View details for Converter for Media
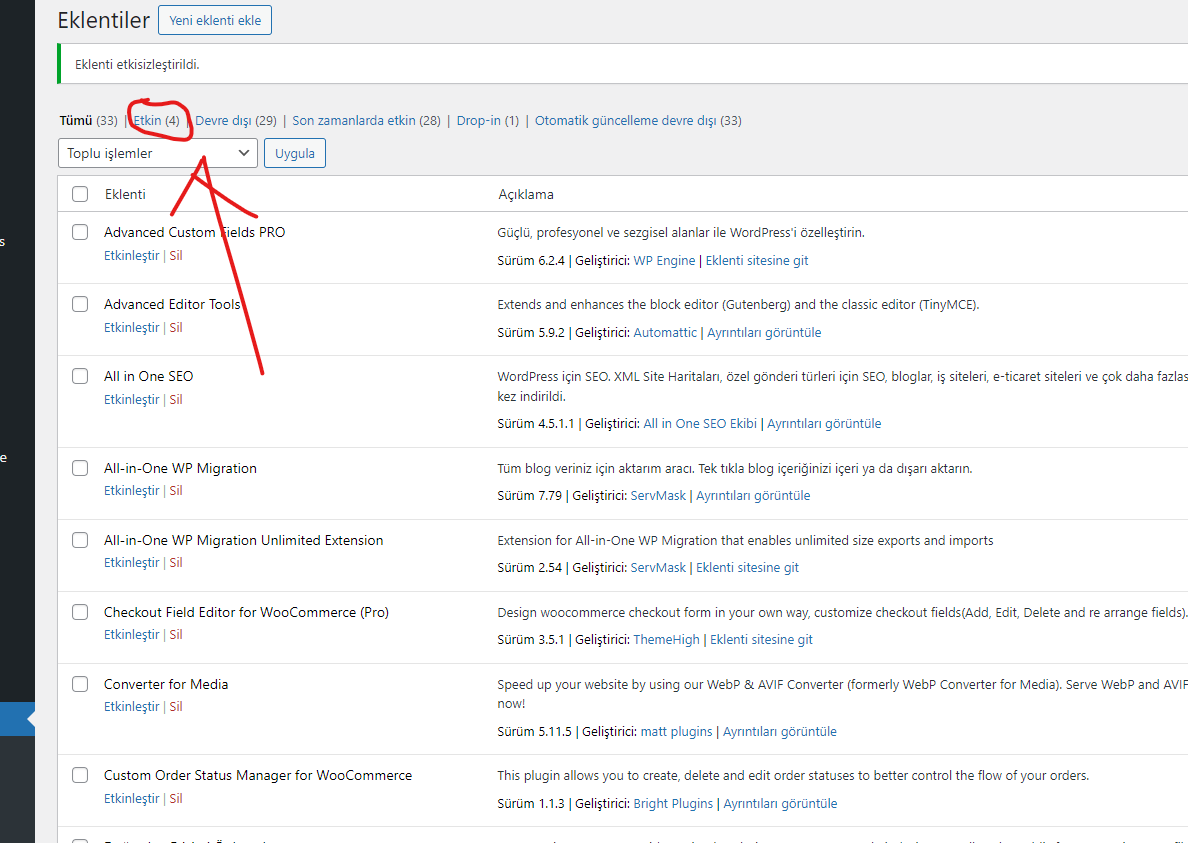Screen dimensions: 1188x843 coord(780,732)
